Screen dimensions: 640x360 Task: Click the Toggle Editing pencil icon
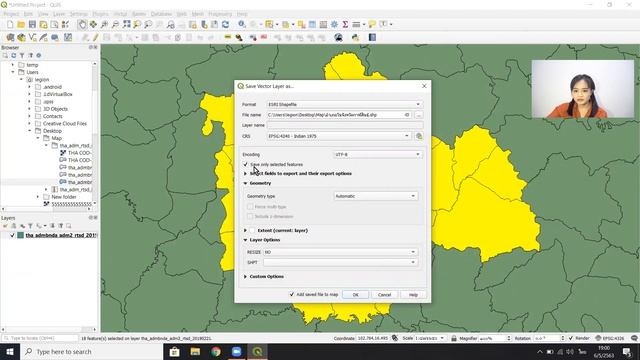click(x=95, y=38)
